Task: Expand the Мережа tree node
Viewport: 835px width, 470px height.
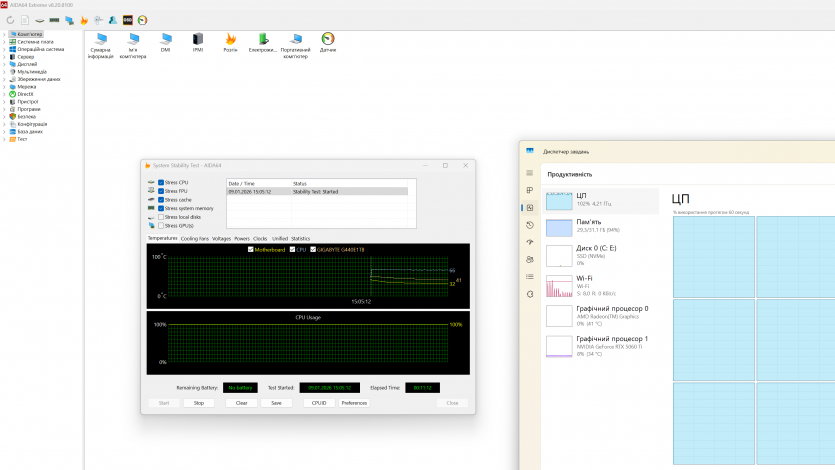Action: (4, 86)
